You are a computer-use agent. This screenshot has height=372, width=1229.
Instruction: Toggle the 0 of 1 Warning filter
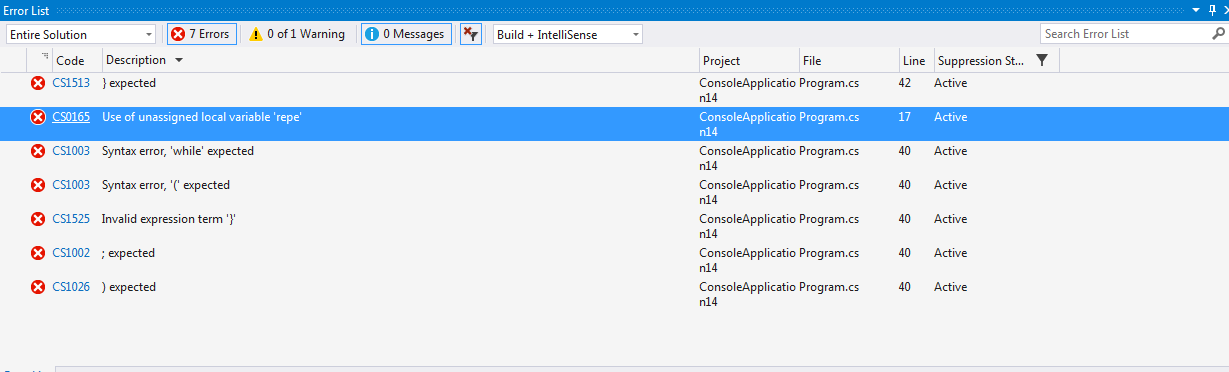coord(296,34)
